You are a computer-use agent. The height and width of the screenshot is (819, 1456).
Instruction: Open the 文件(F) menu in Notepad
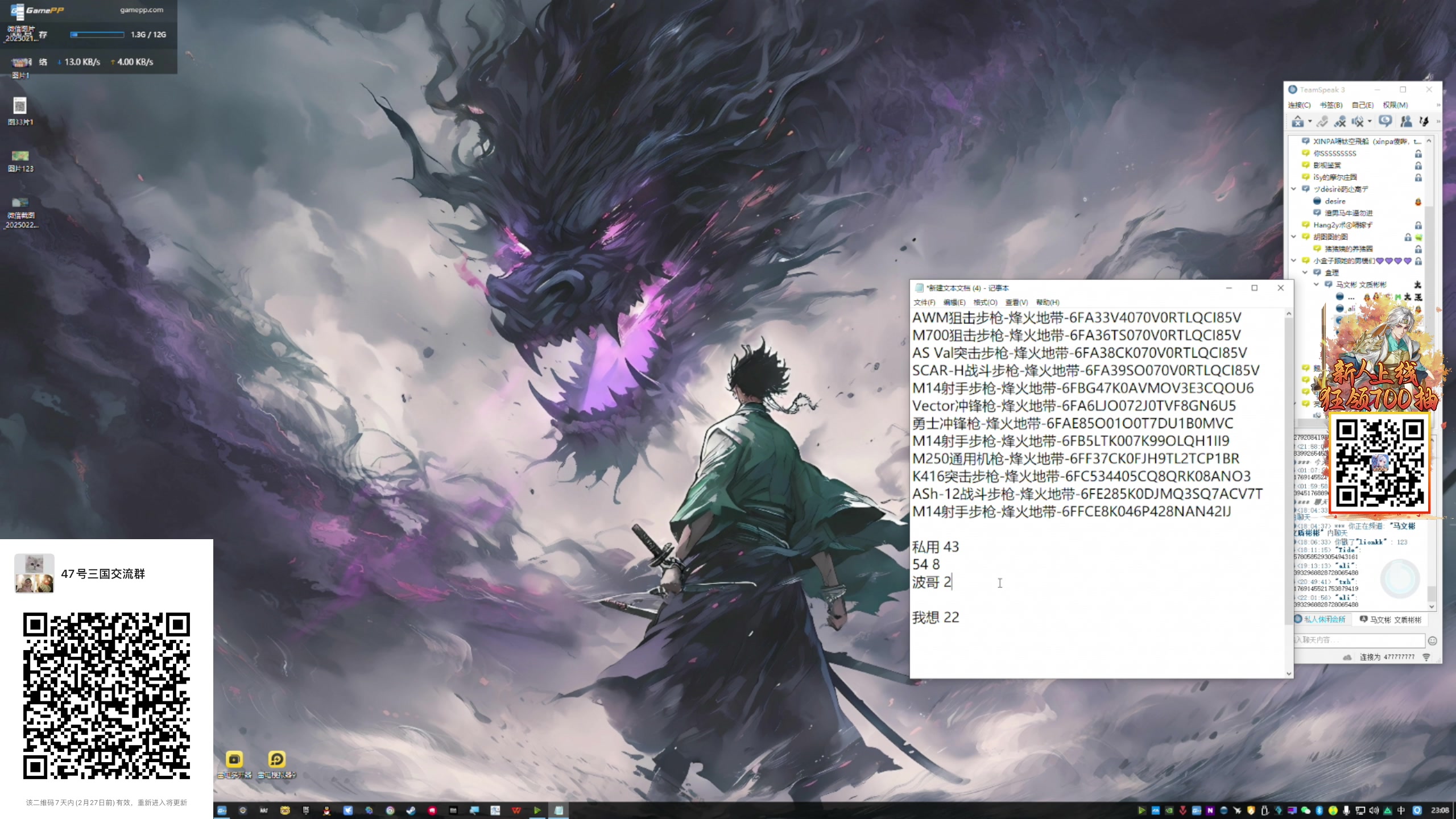(x=924, y=302)
